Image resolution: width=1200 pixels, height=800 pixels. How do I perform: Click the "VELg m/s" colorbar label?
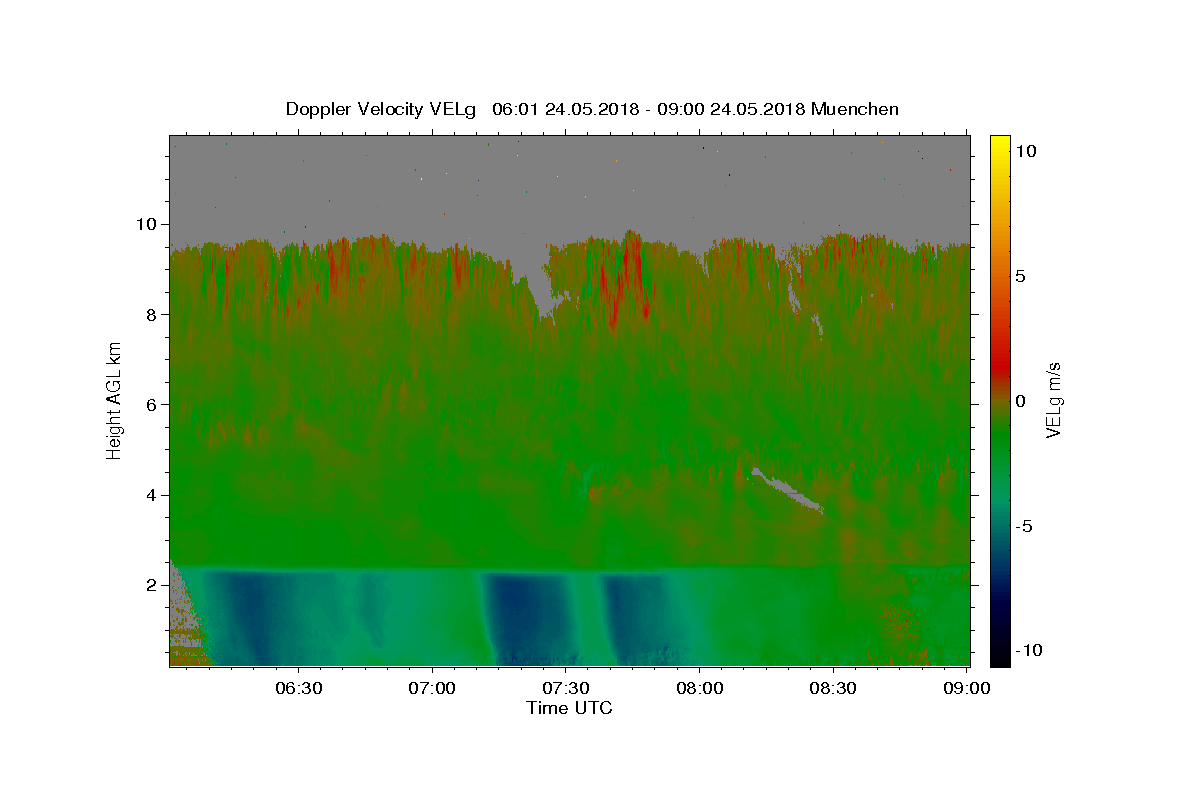[1052, 400]
